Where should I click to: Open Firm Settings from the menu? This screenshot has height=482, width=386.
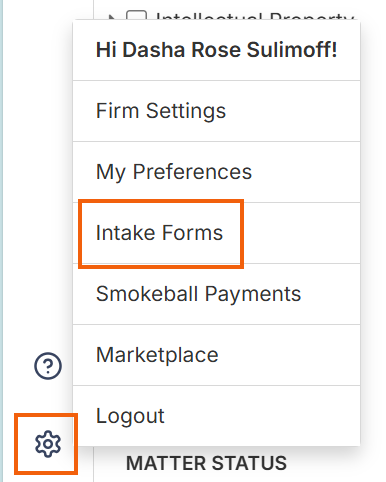coord(216,111)
